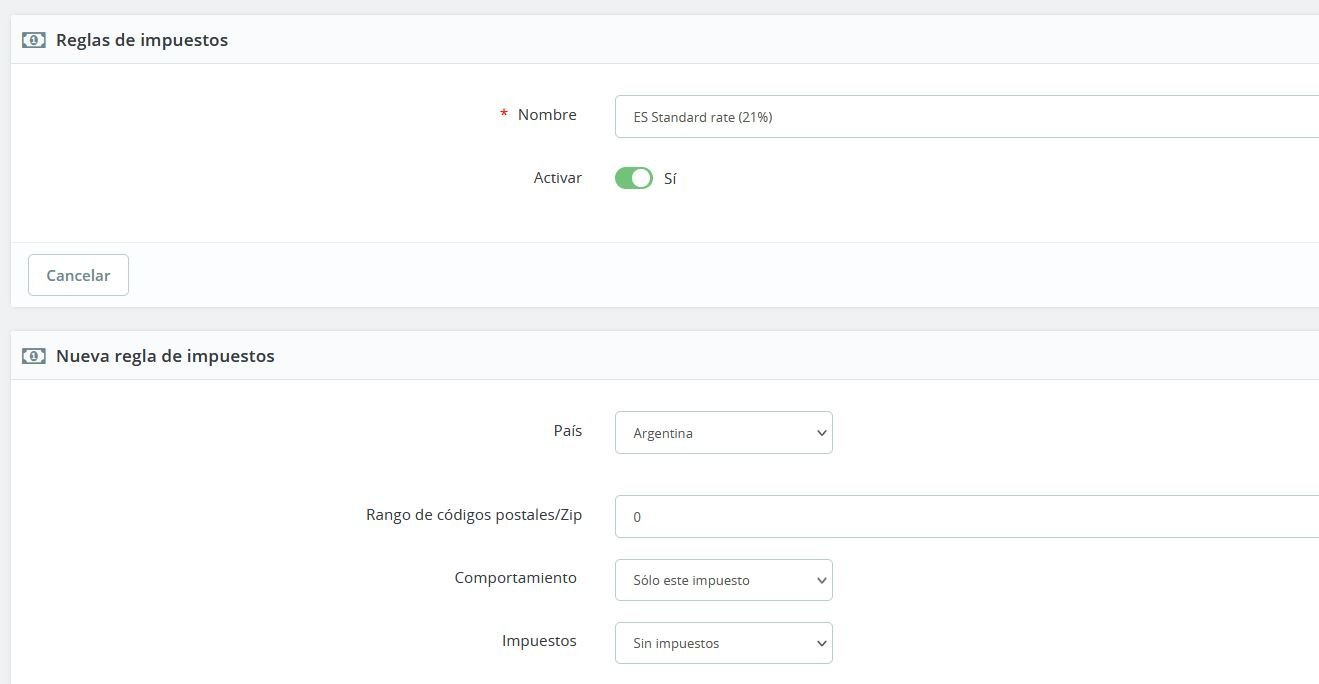1319x684 pixels.
Task: Focus the Nombre text field
Action: click(960, 117)
